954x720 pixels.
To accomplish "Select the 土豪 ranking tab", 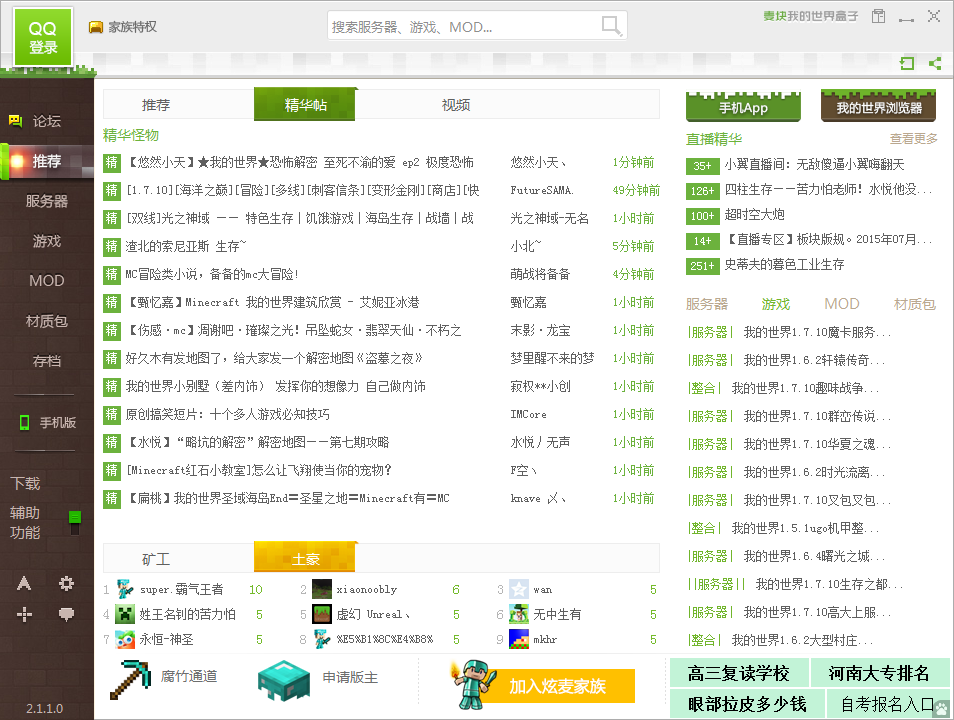I will (x=305, y=557).
